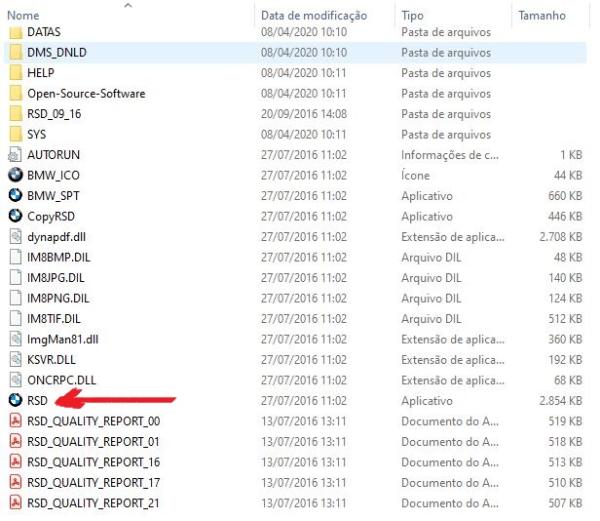600x521 pixels.
Task: Click the 446 KB size of CopyRSD
Action: (x=565, y=217)
